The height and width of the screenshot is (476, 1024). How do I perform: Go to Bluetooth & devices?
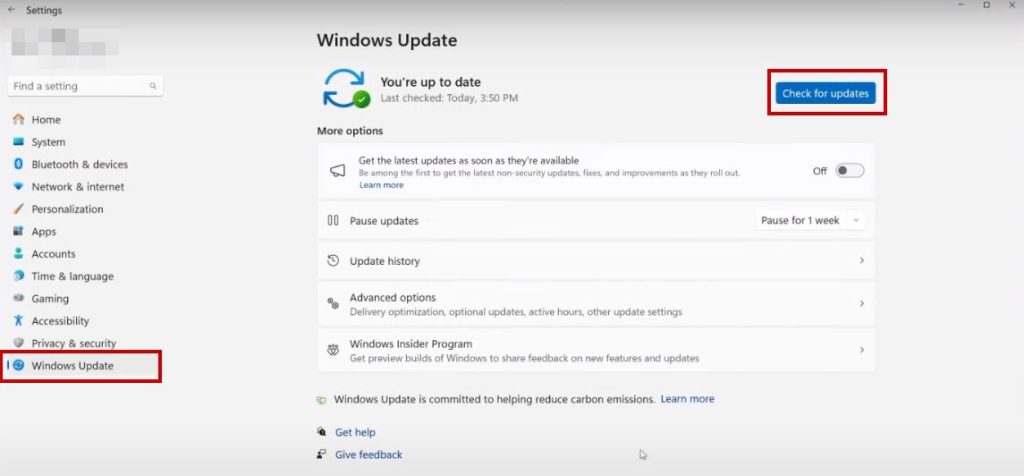click(80, 164)
